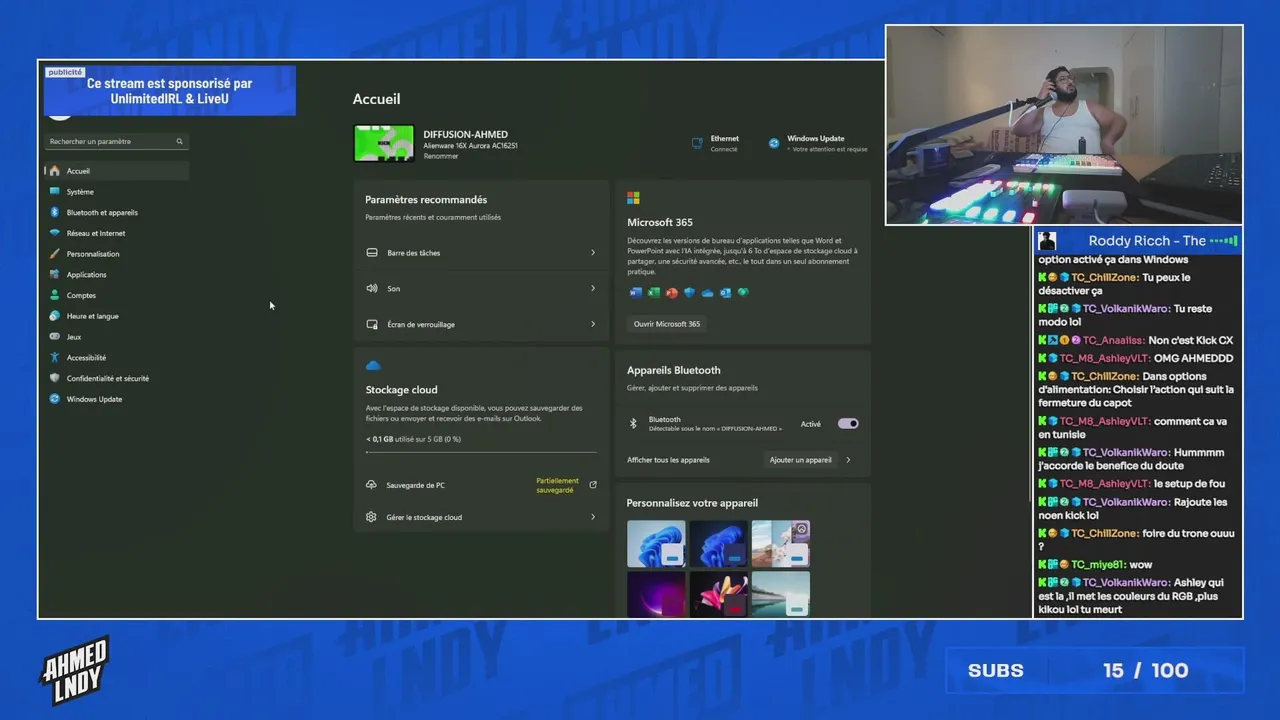The height and width of the screenshot is (720, 1280).
Task: Choose the landscape collage theme
Action: (780, 544)
